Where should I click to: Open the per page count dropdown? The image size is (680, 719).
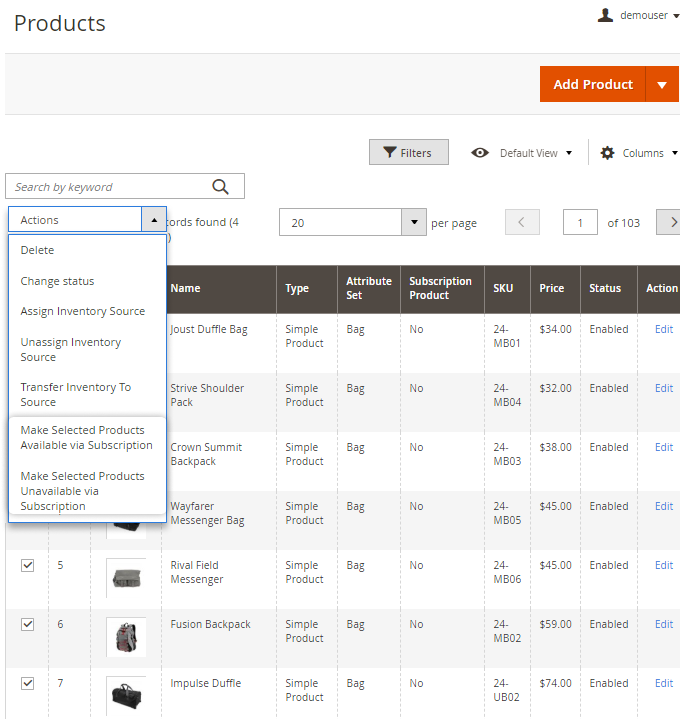pyautogui.click(x=414, y=223)
